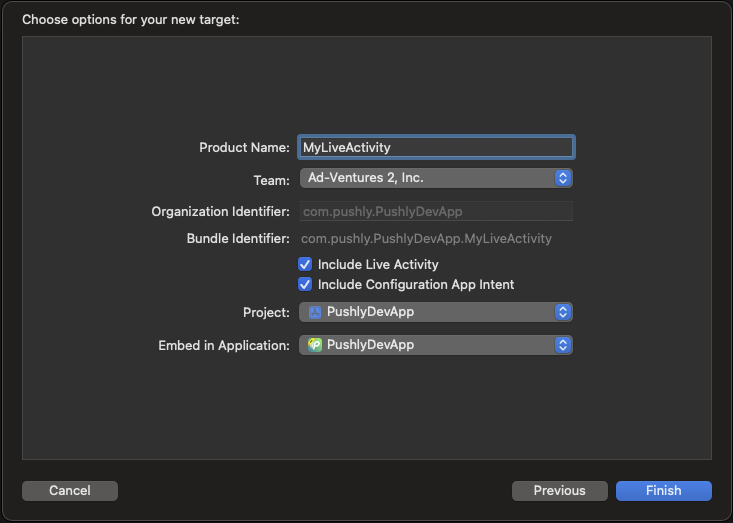The image size is (733, 523).
Task: Click the Bundle Identifier value text
Action: (x=426, y=239)
